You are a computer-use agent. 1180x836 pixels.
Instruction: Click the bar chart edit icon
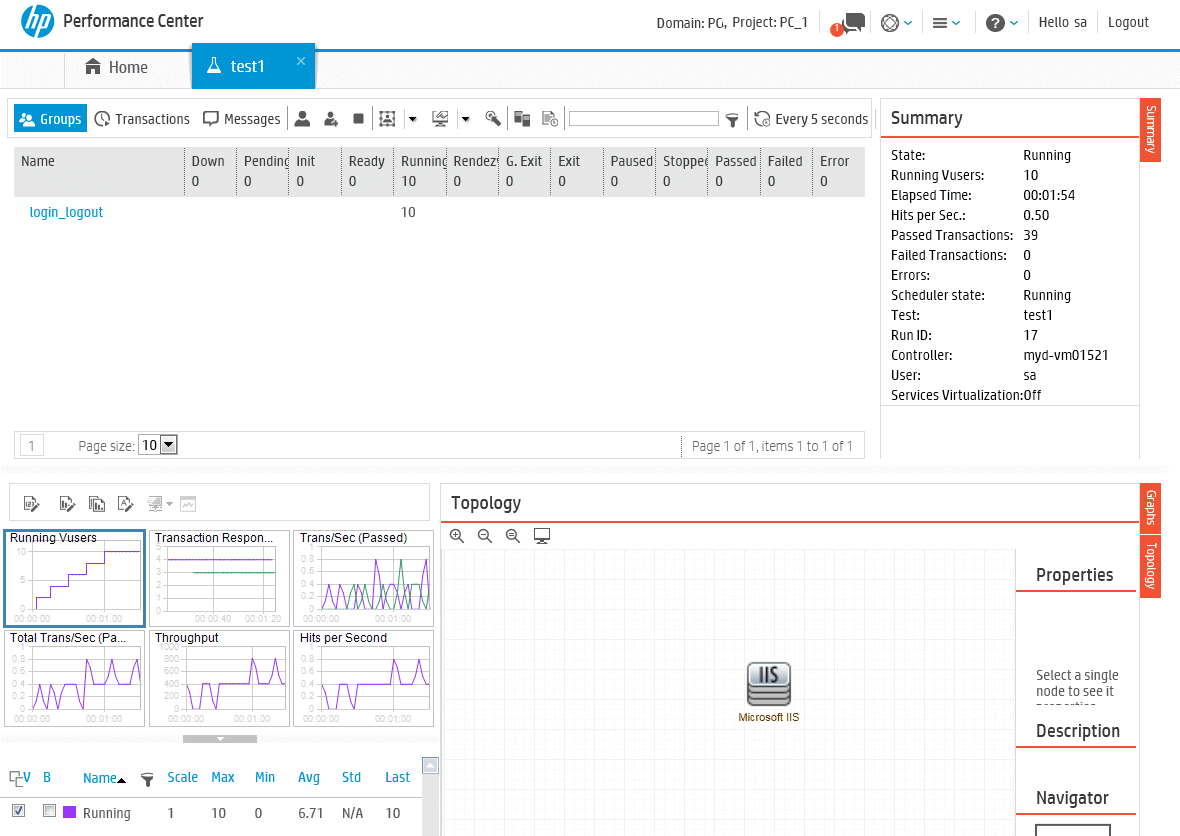click(x=67, y=503)
